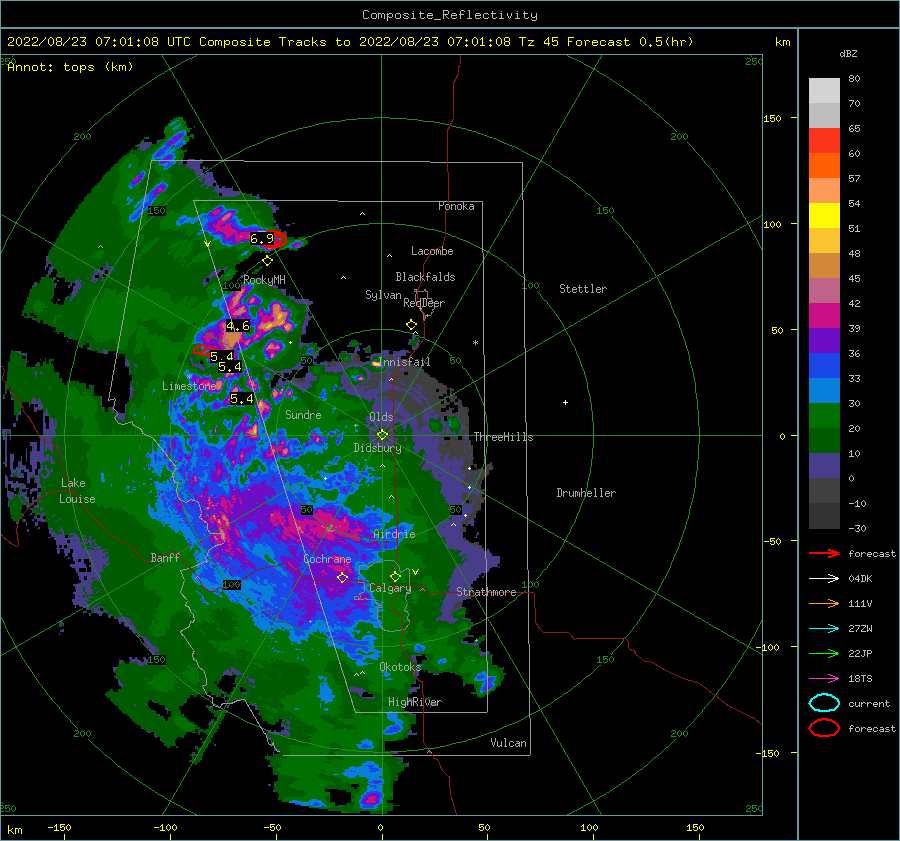Click the 'Forecast 0.5(hr)' header text
The width and height of the screenshot is (900, 841).
click(630, 42)
